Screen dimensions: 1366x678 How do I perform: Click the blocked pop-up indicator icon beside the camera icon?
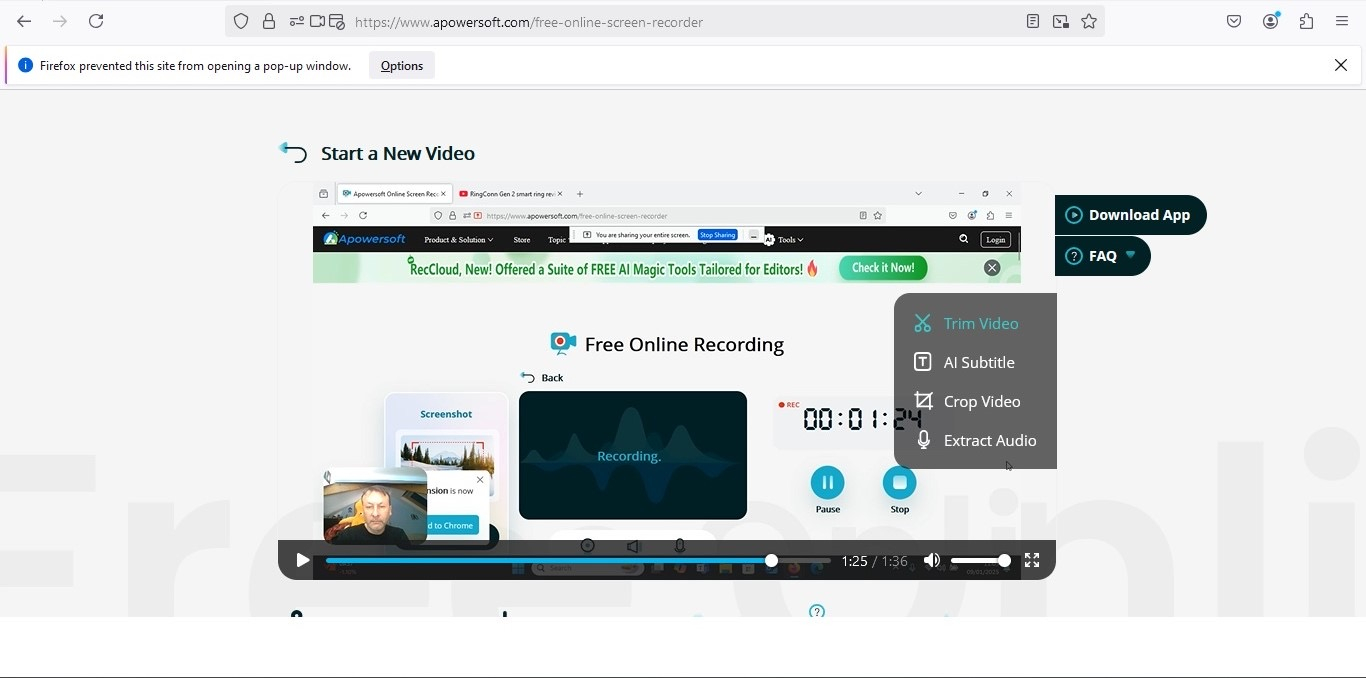click(x=337, y=21)
